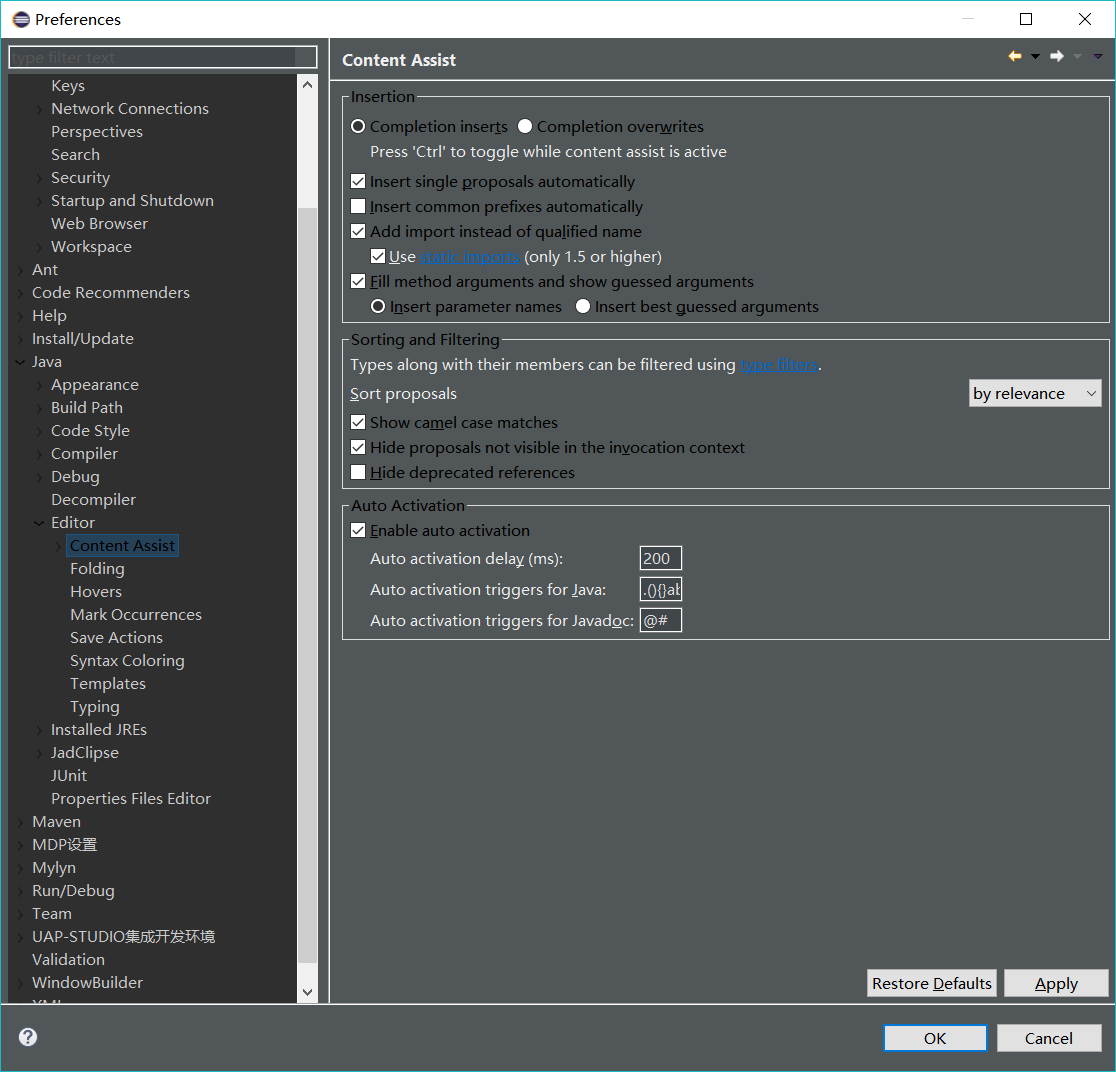The height and width of the screenshot is (1072, 1116).
Task: Open help via the question mark icon
Action: [27, 1037]
